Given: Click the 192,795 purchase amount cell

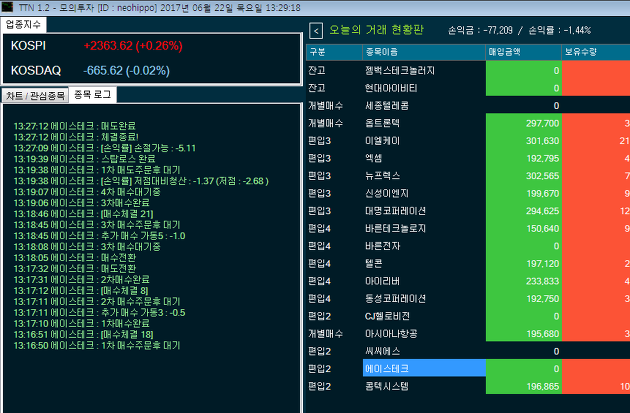Looking at the screenshot, I should click(x=524, y=158).
